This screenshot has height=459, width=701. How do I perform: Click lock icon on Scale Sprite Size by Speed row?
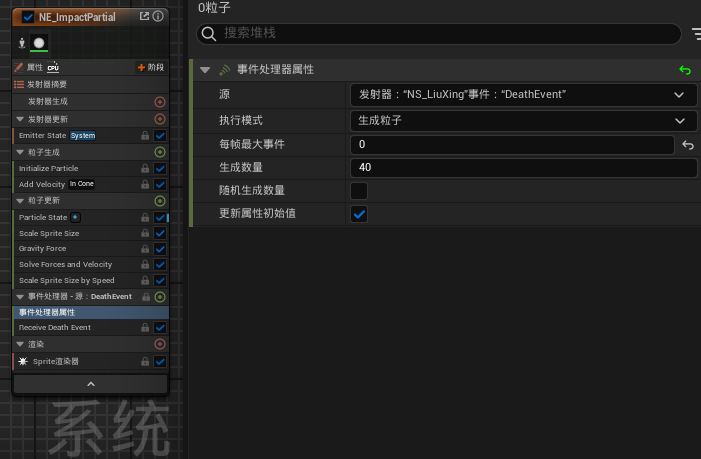coord(145,281)
